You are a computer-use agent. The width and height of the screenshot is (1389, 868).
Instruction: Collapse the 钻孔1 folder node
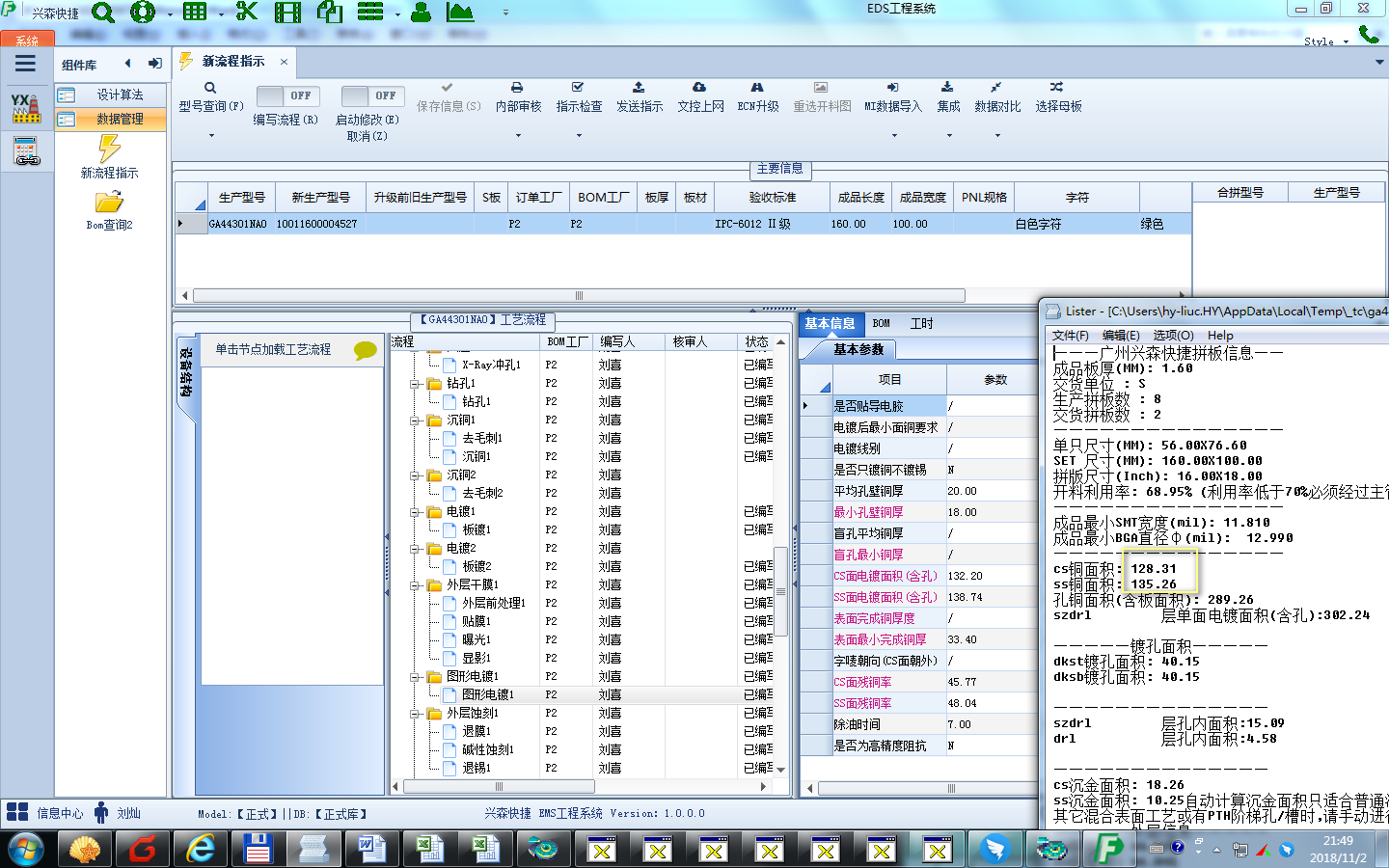(x=416, y=383)
